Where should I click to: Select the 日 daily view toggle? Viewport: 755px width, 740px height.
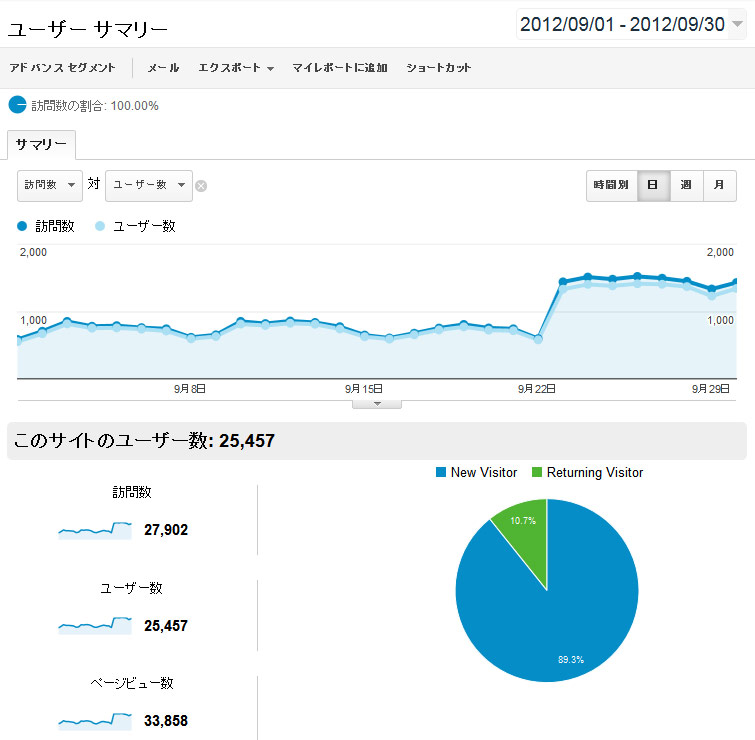coord(653,185)
